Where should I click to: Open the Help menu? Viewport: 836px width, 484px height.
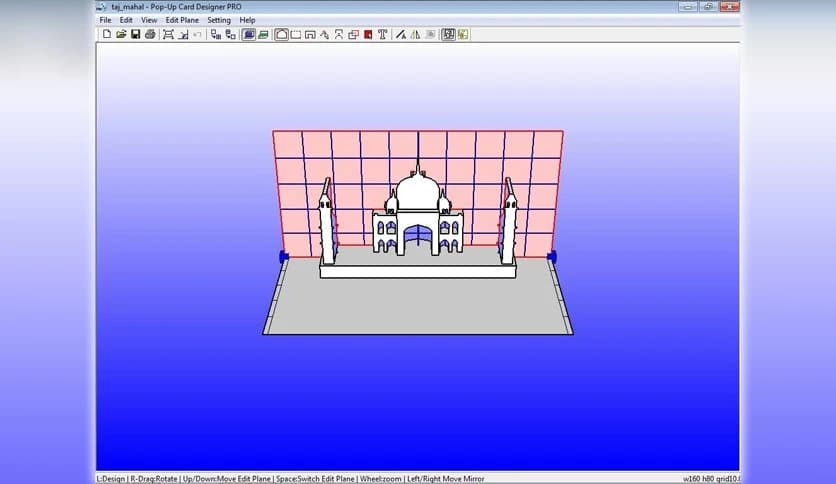247,20
